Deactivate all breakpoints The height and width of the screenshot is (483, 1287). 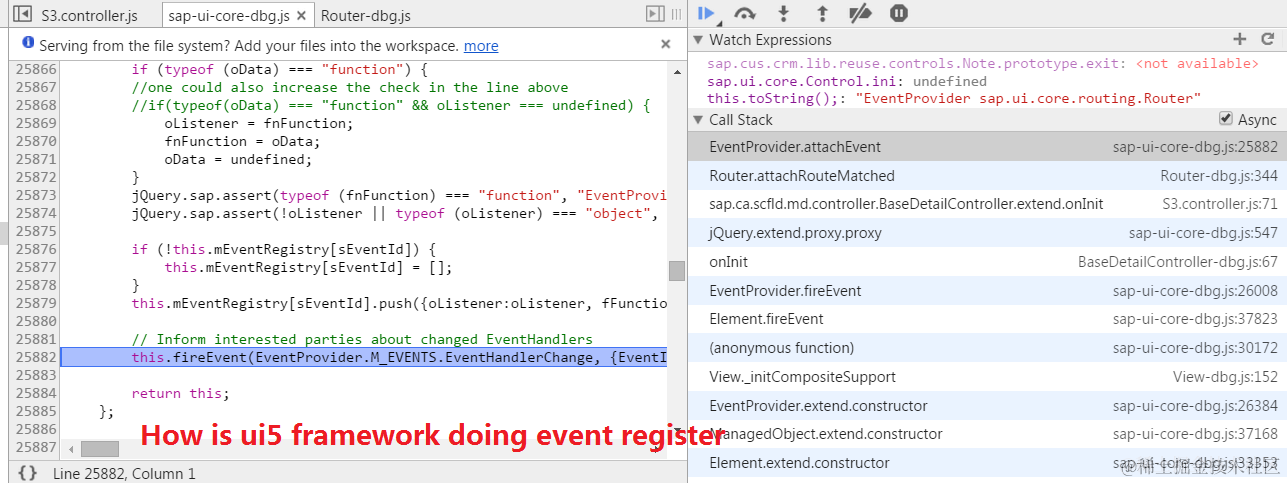[860, 13]
